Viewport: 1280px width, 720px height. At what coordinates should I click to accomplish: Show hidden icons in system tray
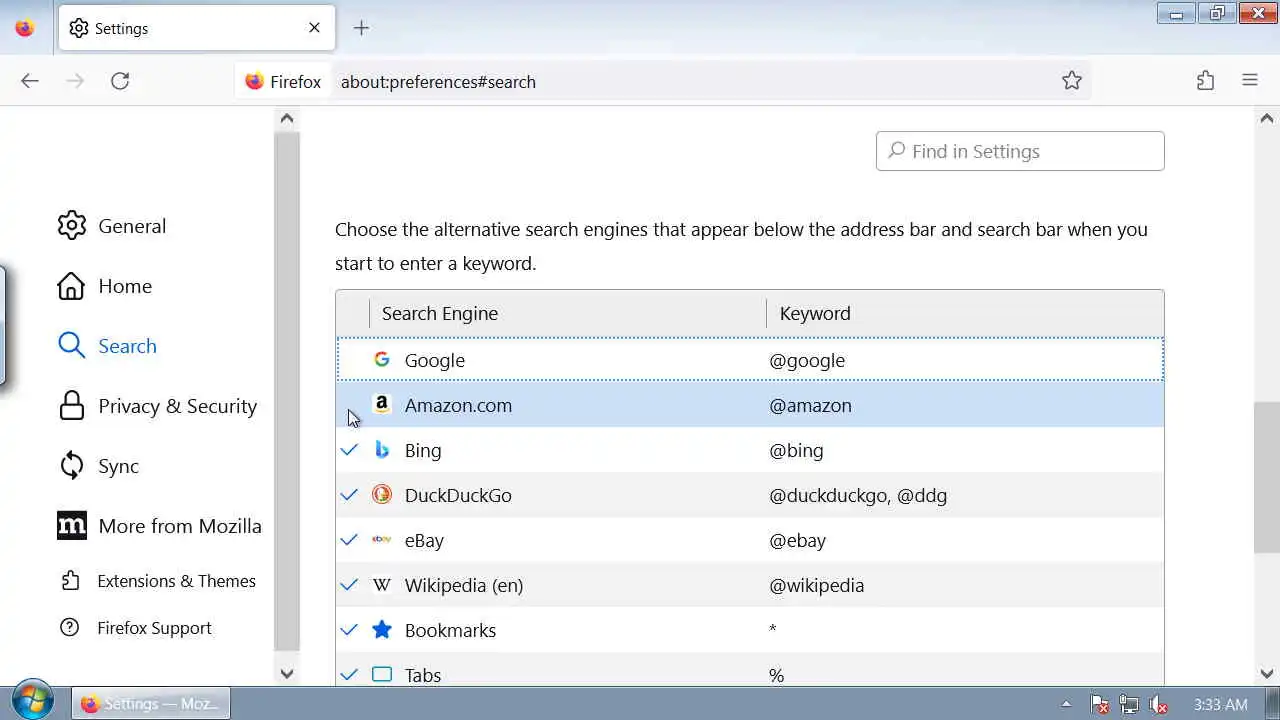[x=1066, y=704]
